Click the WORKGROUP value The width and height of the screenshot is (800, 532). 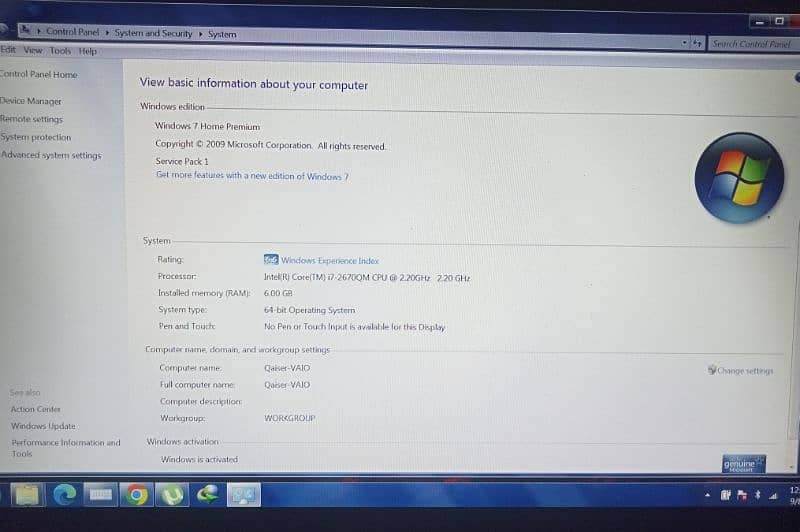pyautogui.click(x=290, y=418)
